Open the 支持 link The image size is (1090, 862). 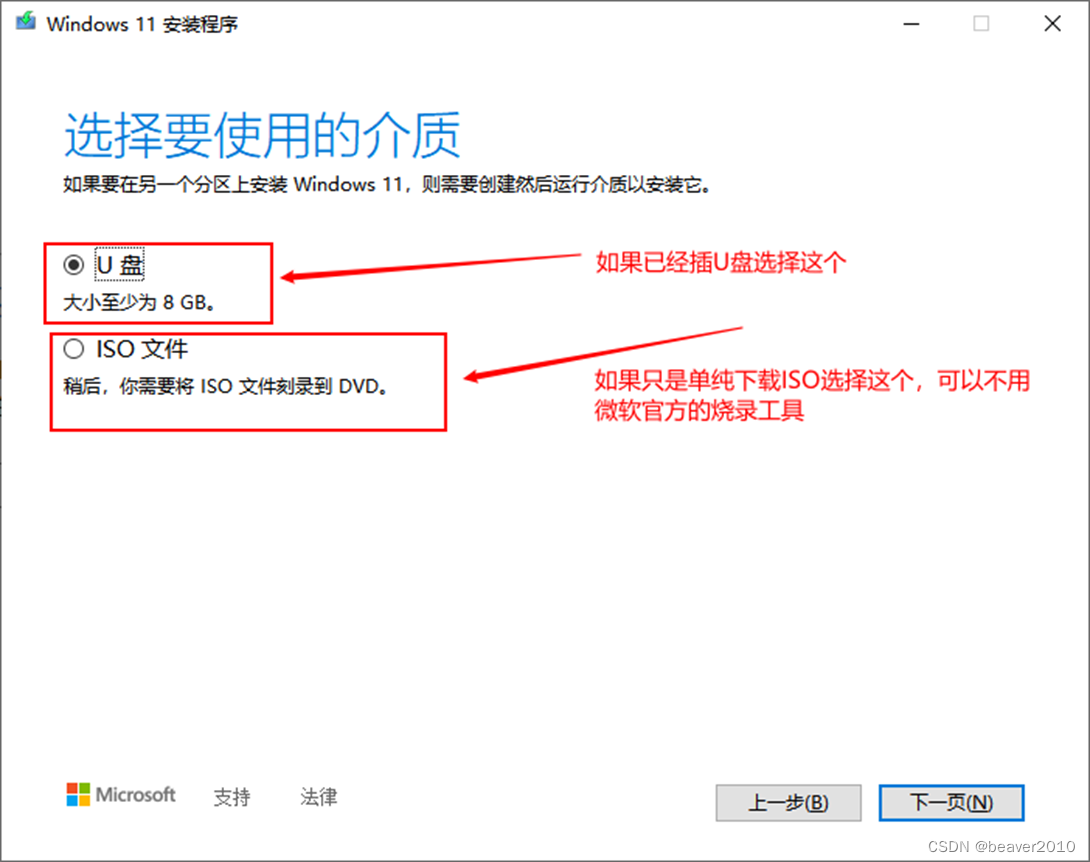coord(231,797)
